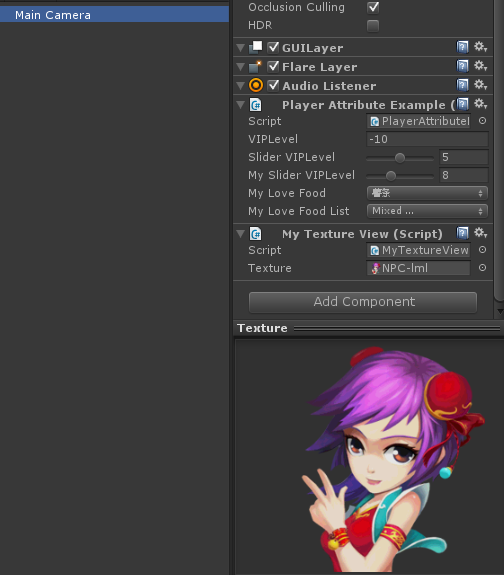Click the VIPLevel value field
Image resolution: width=504 pixels, height=575 pixels.
(427, 139)
